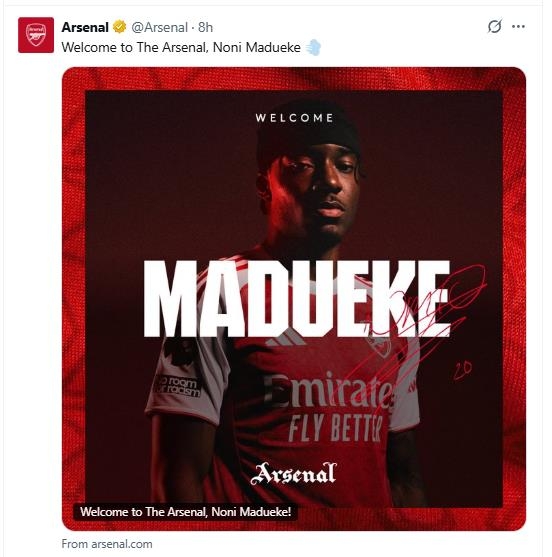This screenshot has width=552, height=557.
Task: Click the 'No room for racism' sleeve badge
Action: point(177,386)
